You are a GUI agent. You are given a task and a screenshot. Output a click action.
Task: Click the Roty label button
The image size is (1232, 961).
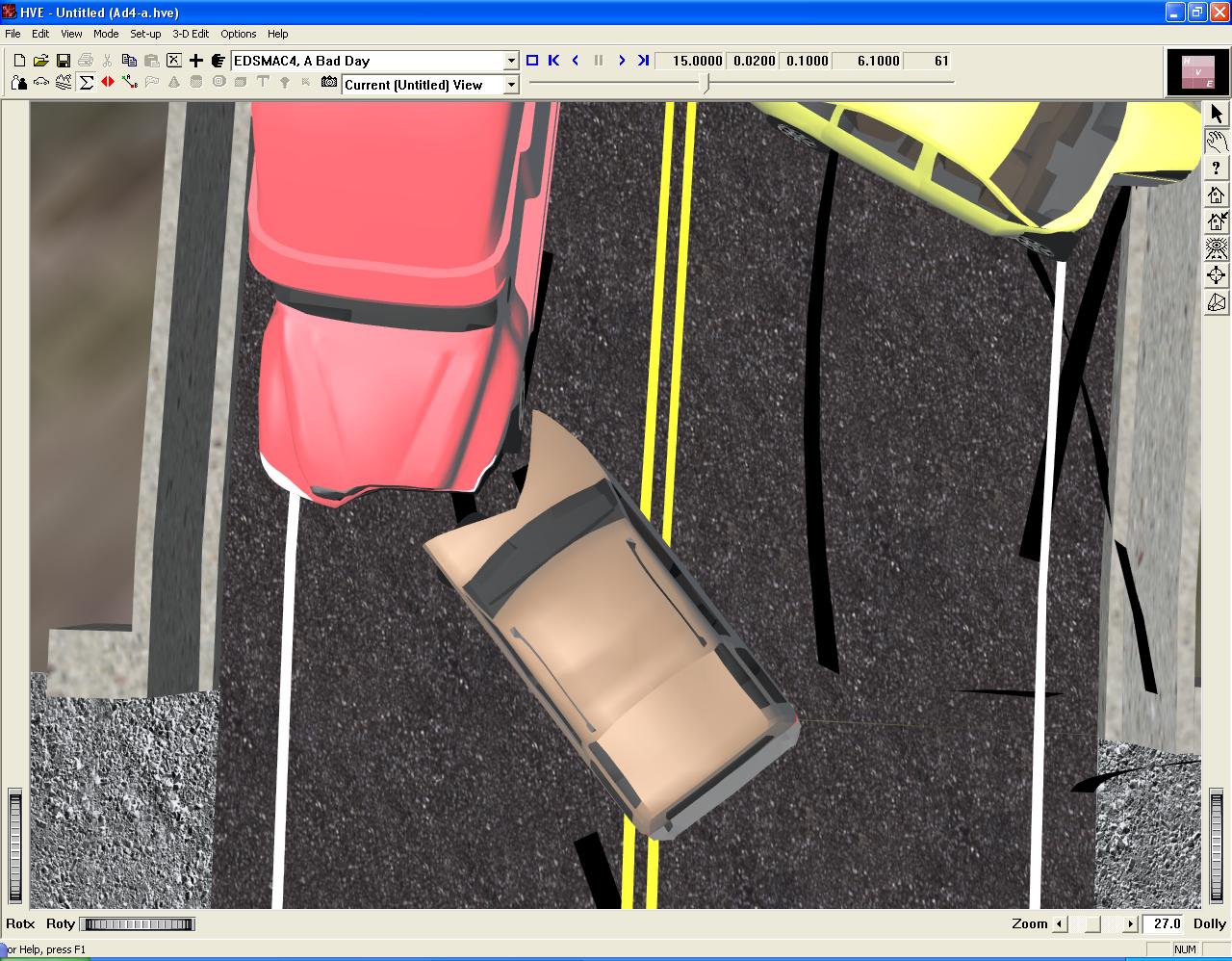(60, 923)
